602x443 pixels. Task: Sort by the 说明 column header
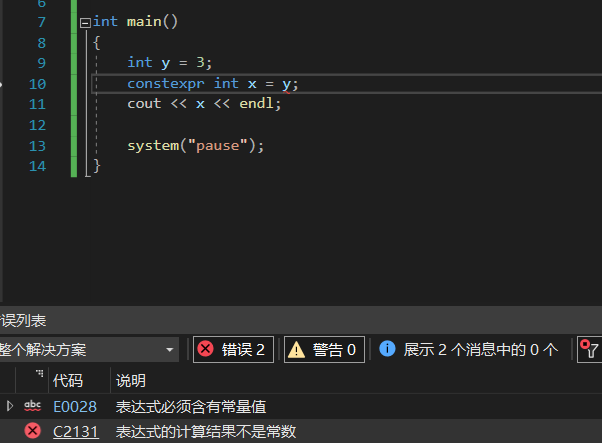pyautogui.click(x=131, y=380)
